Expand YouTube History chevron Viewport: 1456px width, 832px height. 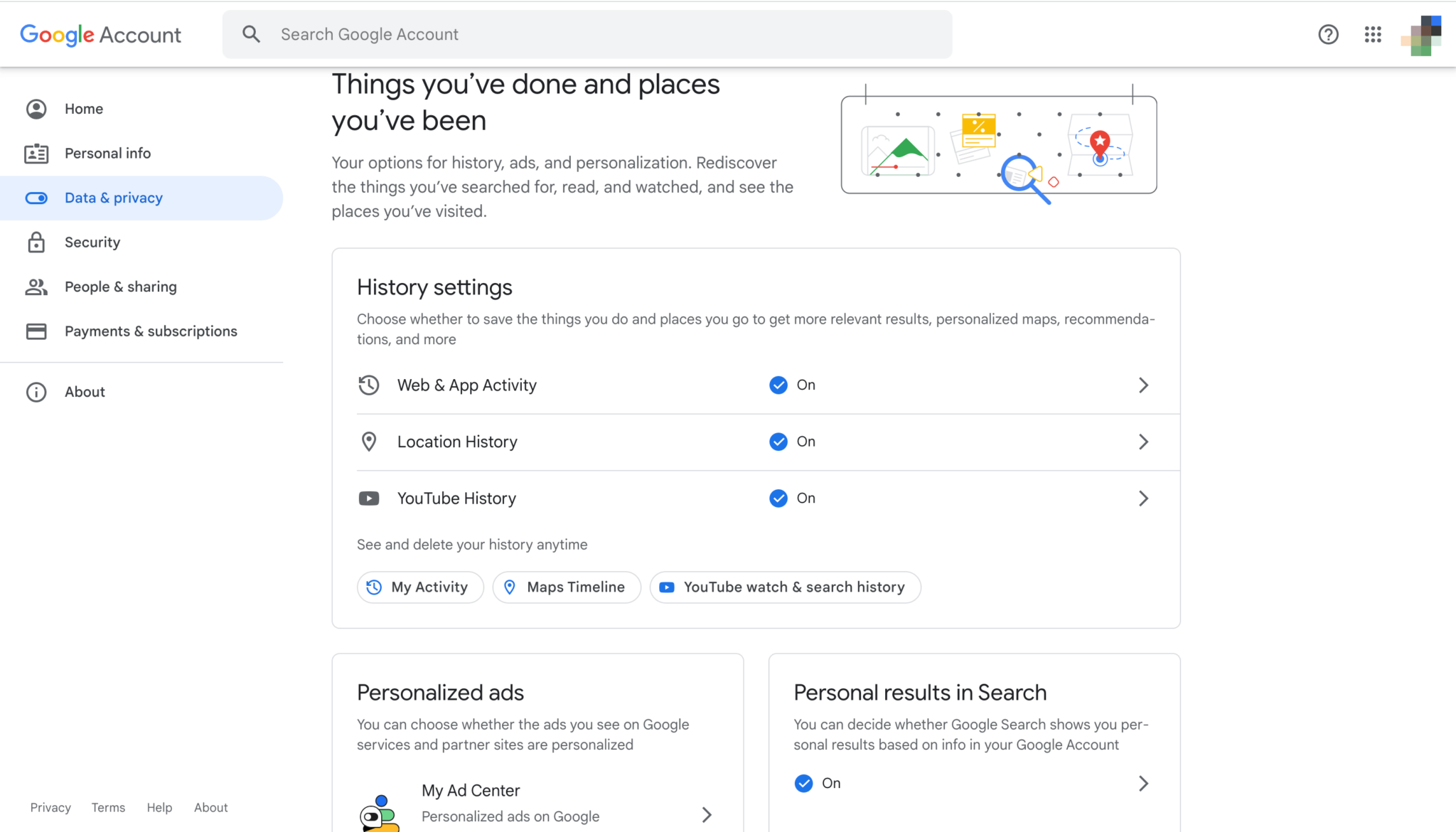coord(1143,498)
